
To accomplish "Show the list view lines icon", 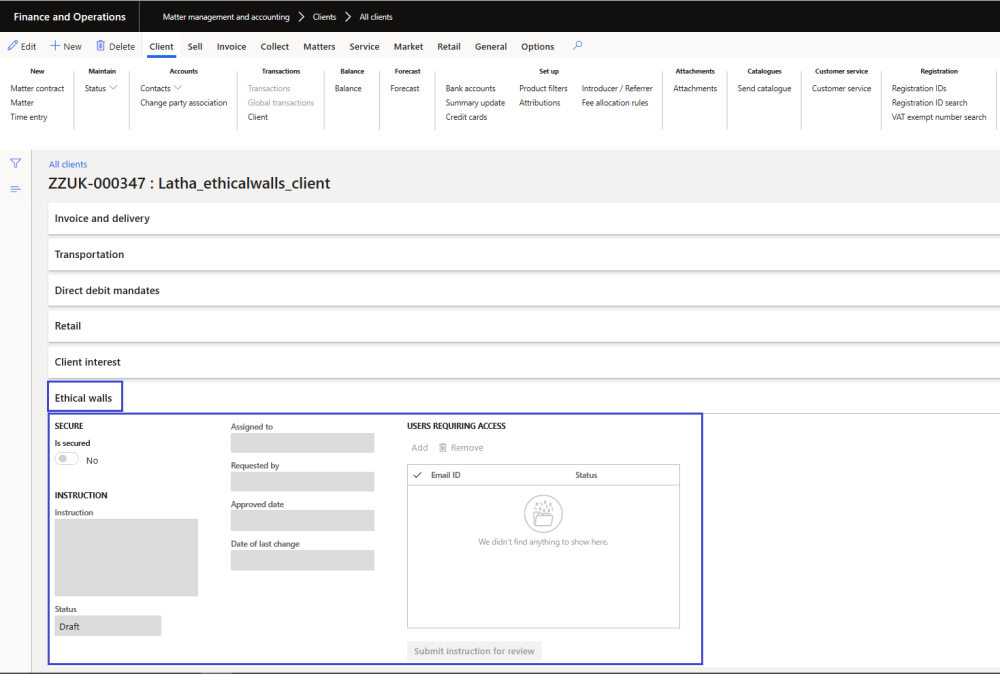I will pos(15,189).
